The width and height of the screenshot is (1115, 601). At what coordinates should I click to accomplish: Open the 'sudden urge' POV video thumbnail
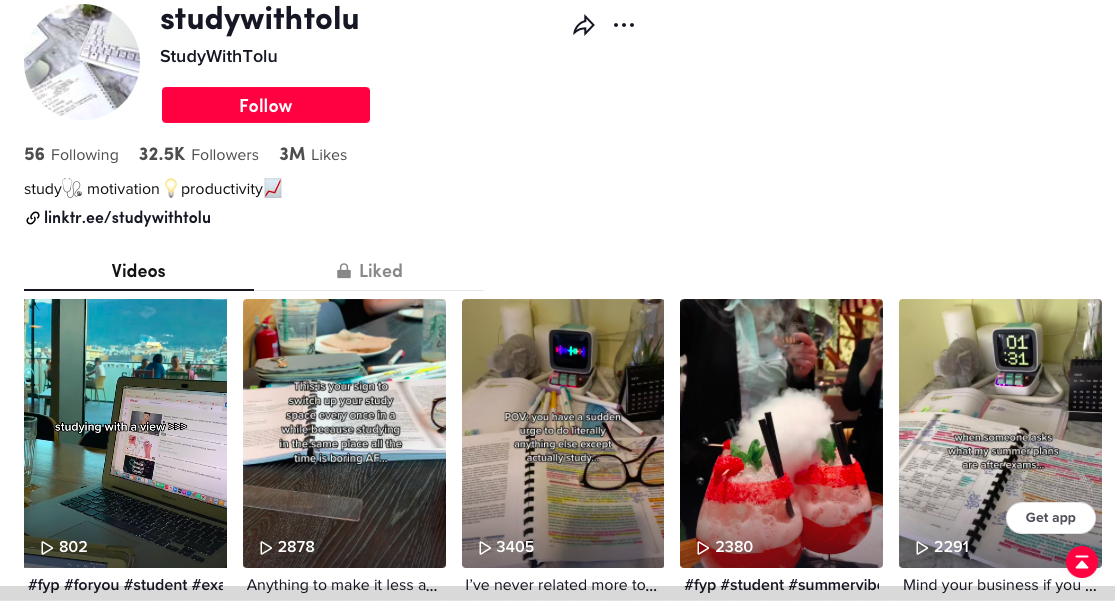pyautogui.click(x=563, y=433)
